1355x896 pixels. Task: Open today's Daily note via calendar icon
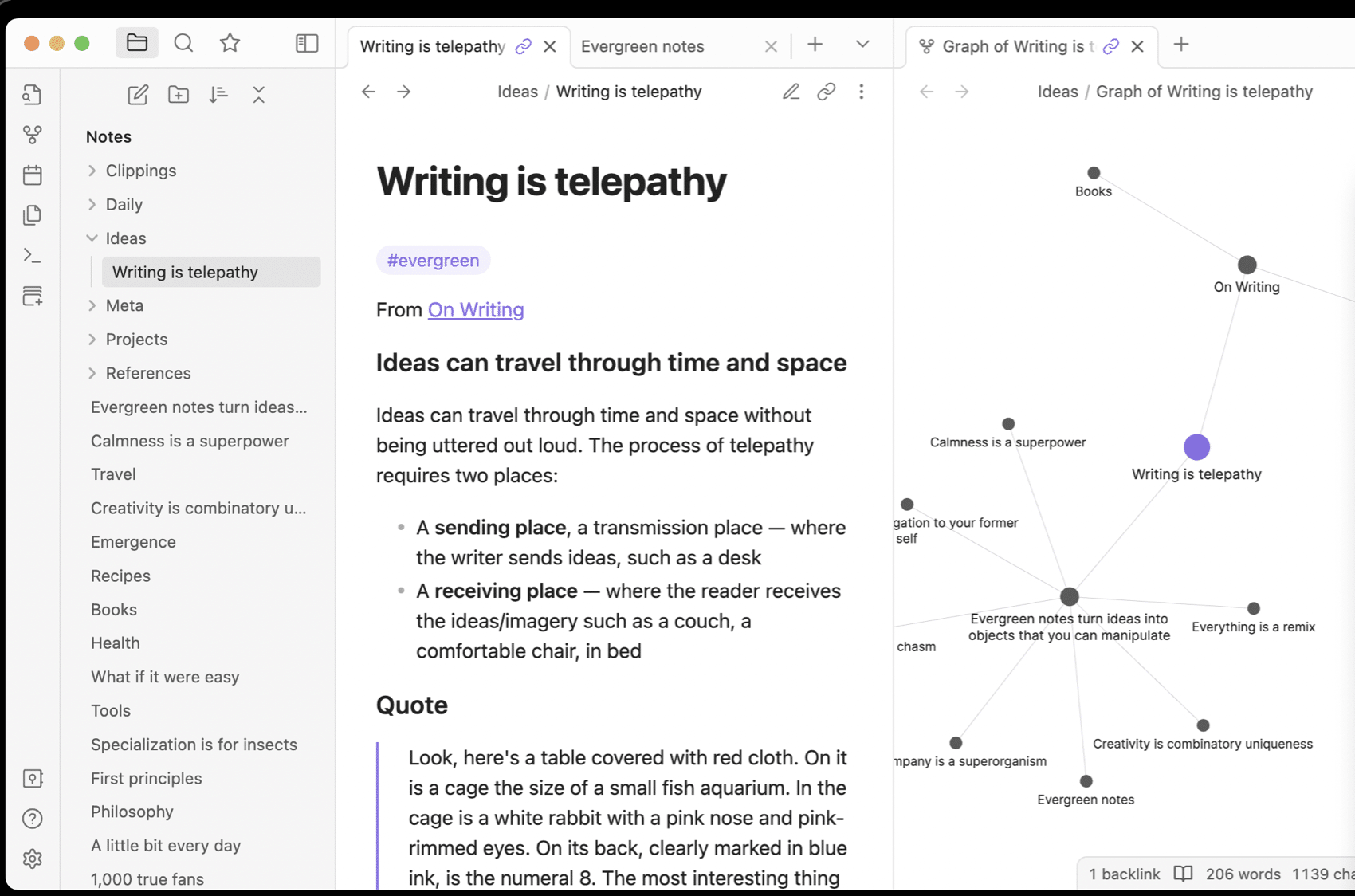point(32,175)
